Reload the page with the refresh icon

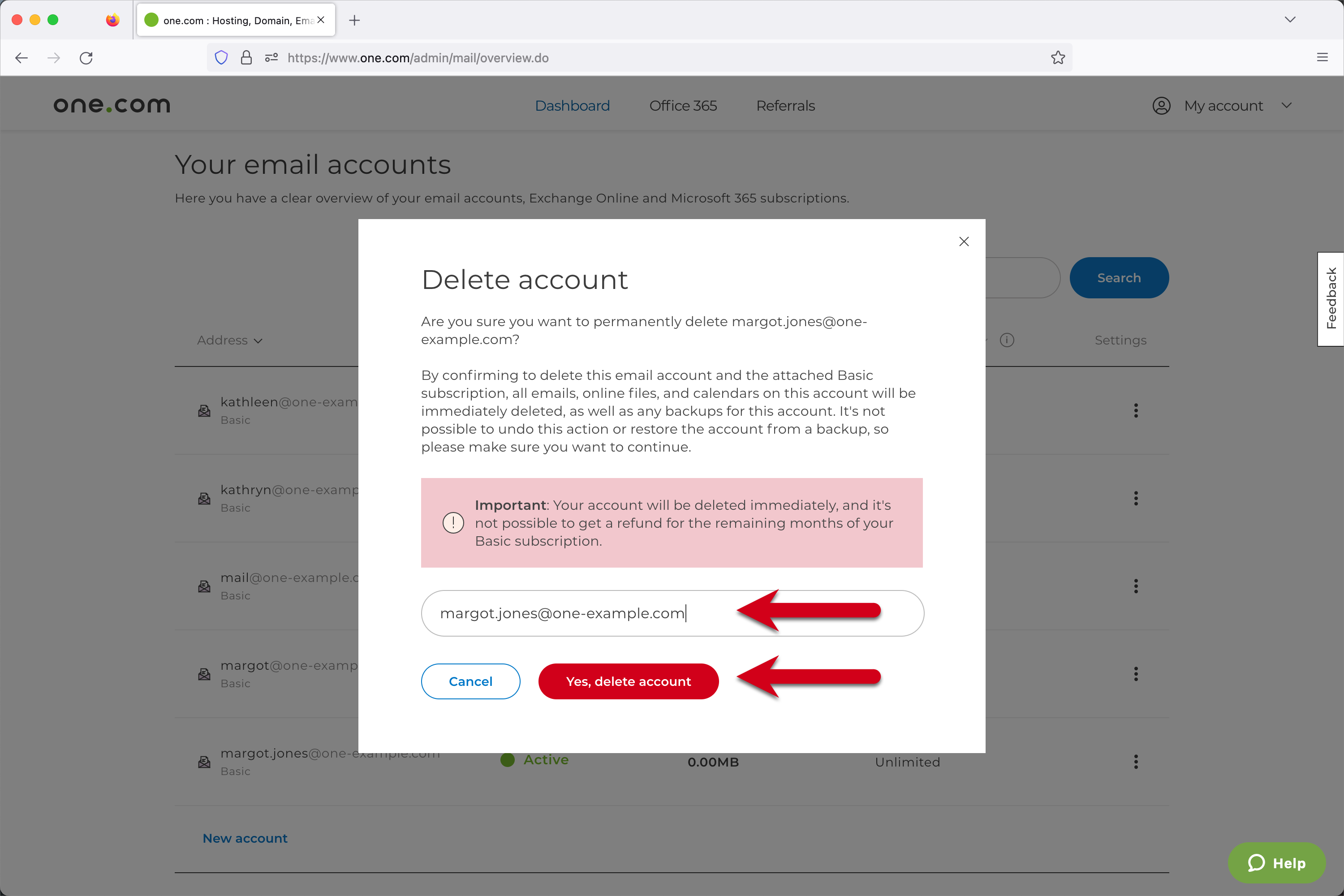pos(86,58)
